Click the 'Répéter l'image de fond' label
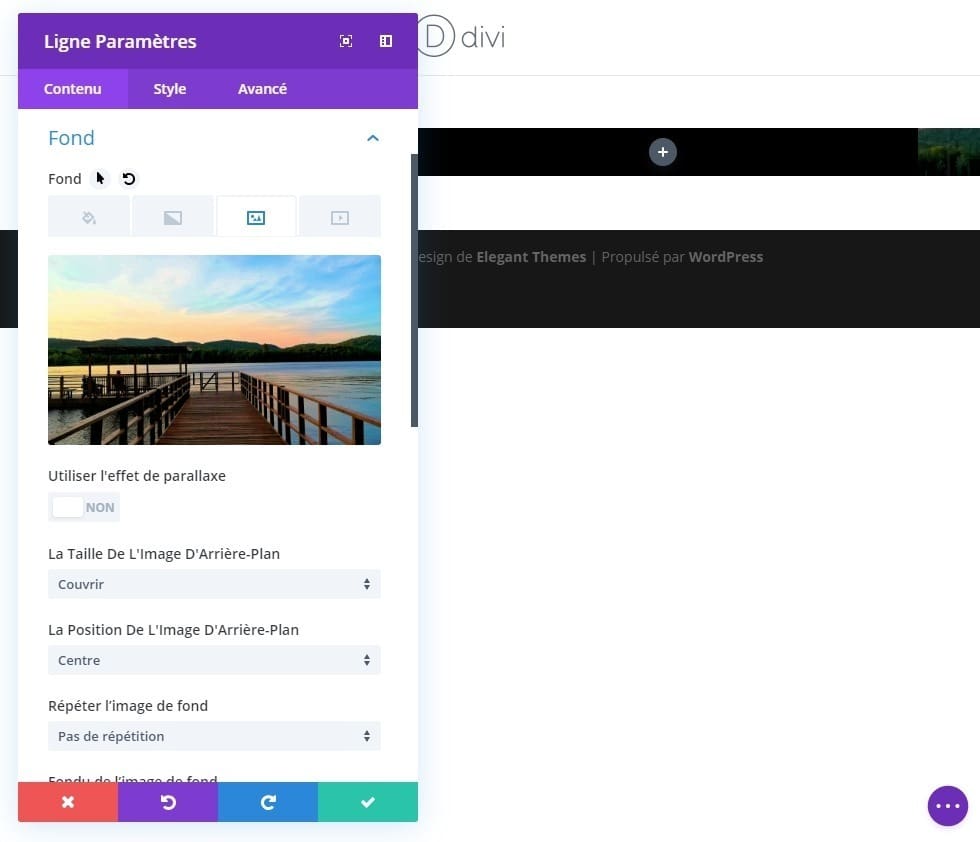The height and width of the screenshot is (842, 980). click(128, 706)
